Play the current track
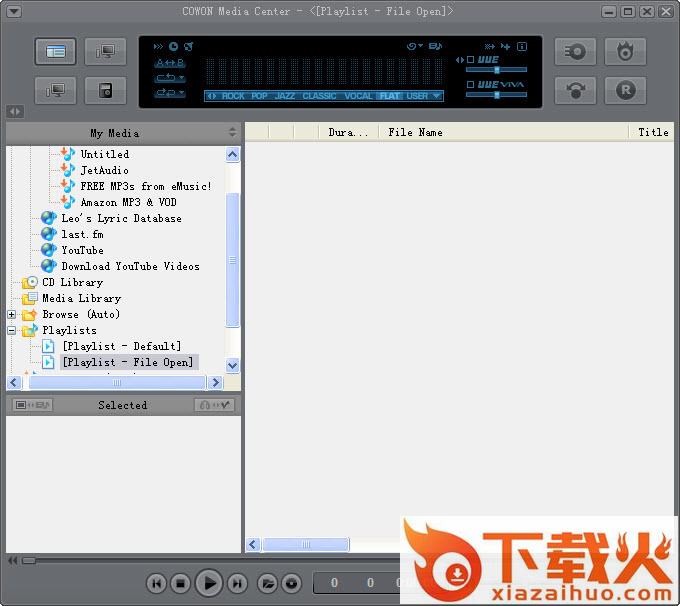Screen dimensions: 680x606 [209, 583]
